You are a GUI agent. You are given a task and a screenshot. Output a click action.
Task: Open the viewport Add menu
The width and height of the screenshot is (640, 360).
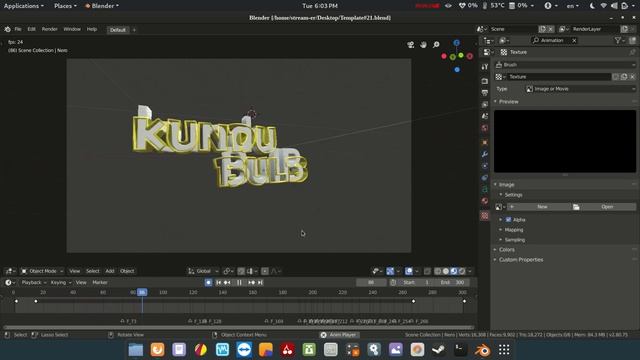coord(110,271)
